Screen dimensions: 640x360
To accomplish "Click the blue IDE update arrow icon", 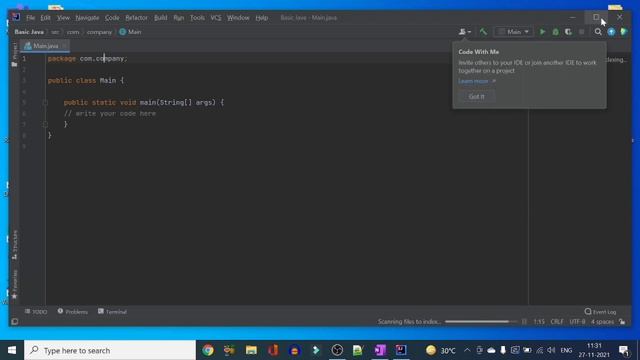I will 611,32.
